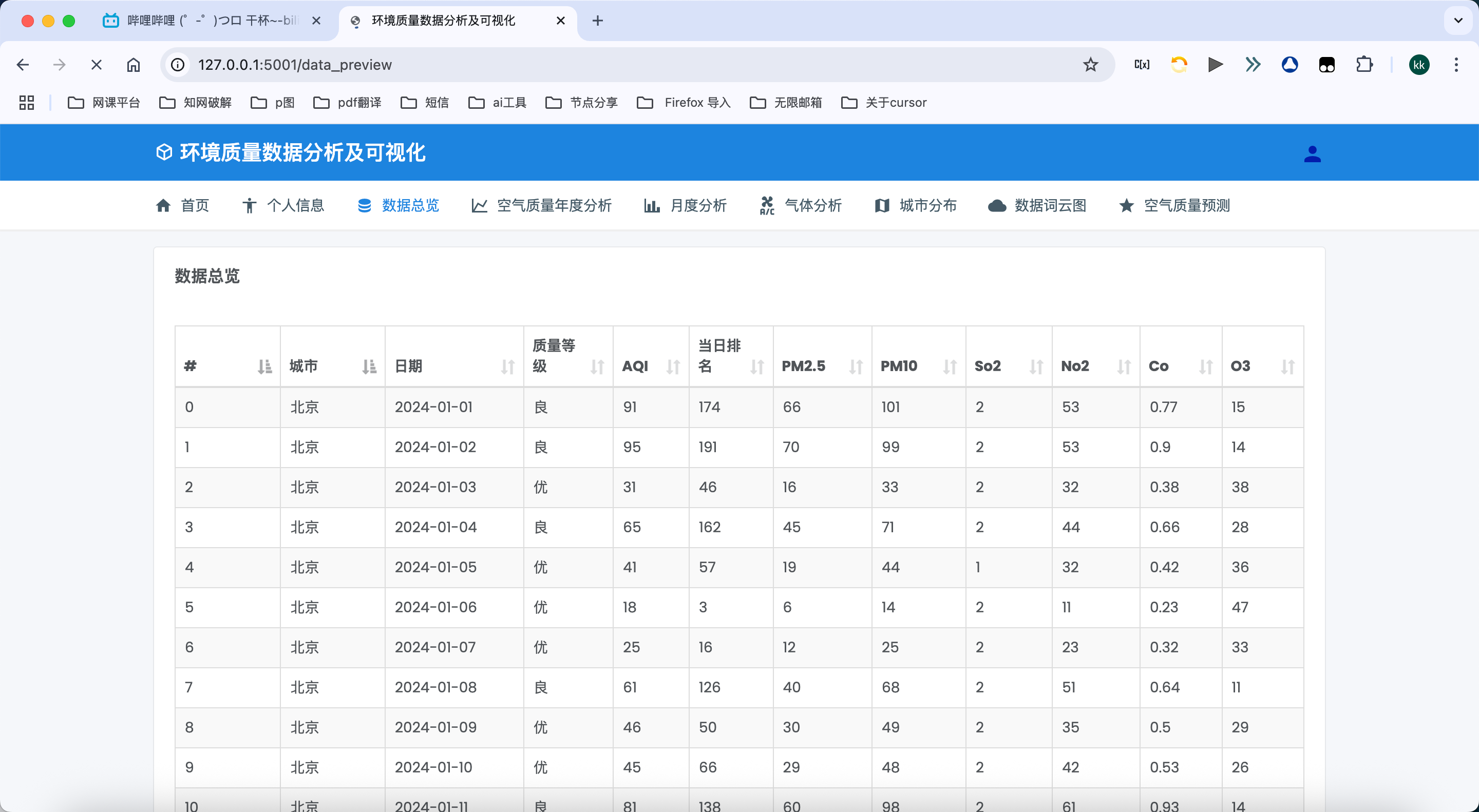Screen dimensions: 1479x812
Task: Open the apps grid in bookmarks bar
Action: (26, 103)
